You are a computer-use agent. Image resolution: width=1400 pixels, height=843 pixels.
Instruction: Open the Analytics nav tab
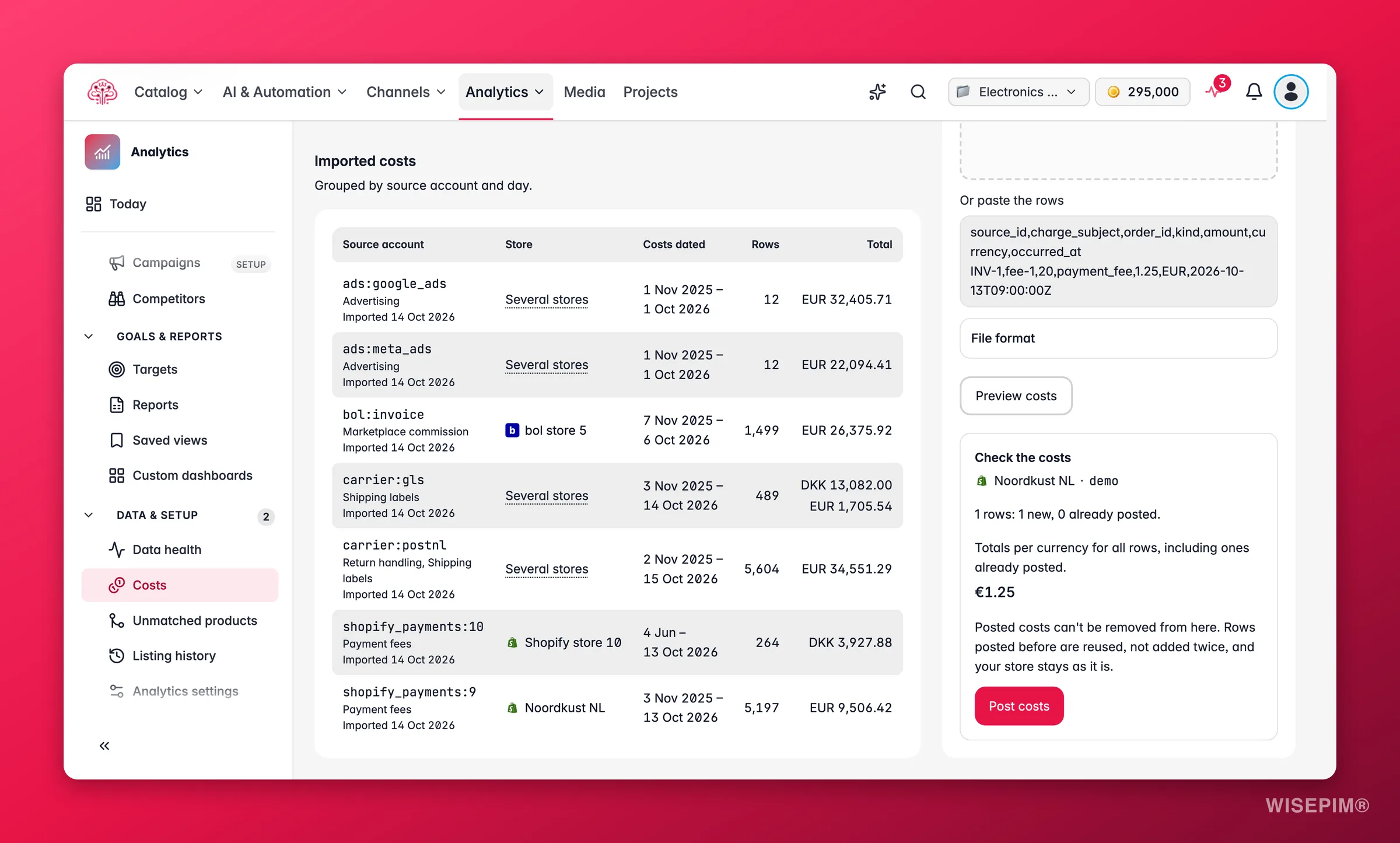pos(505,92)
